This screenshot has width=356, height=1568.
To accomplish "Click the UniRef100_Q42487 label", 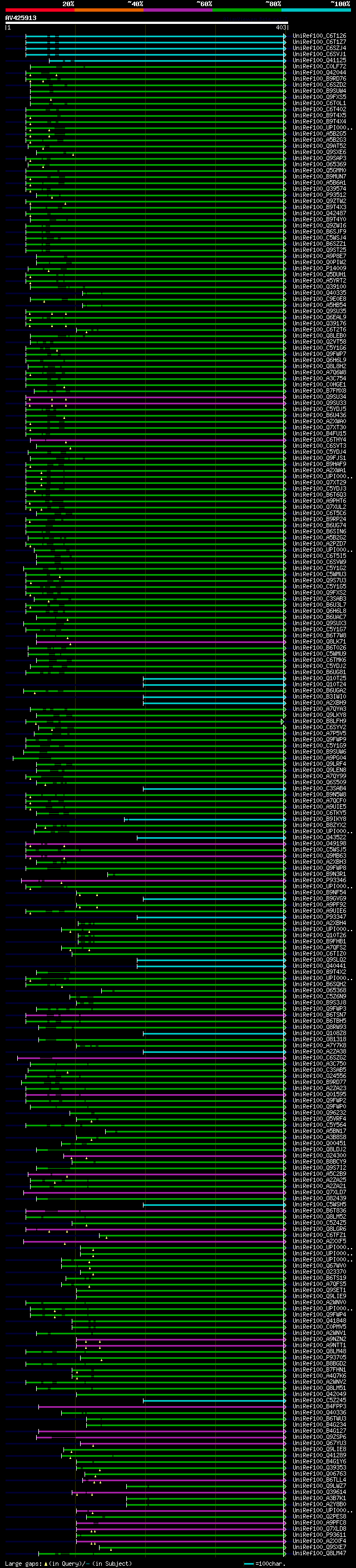I will (319, 214).
